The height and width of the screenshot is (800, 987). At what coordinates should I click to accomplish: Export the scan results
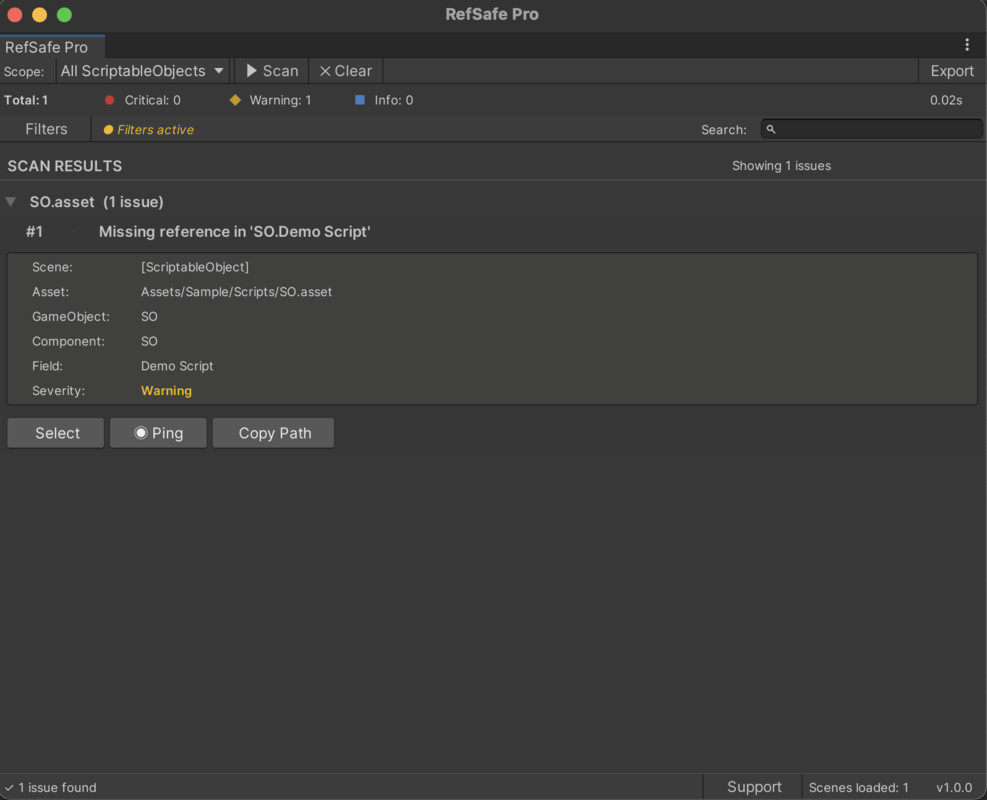point(952,71)
